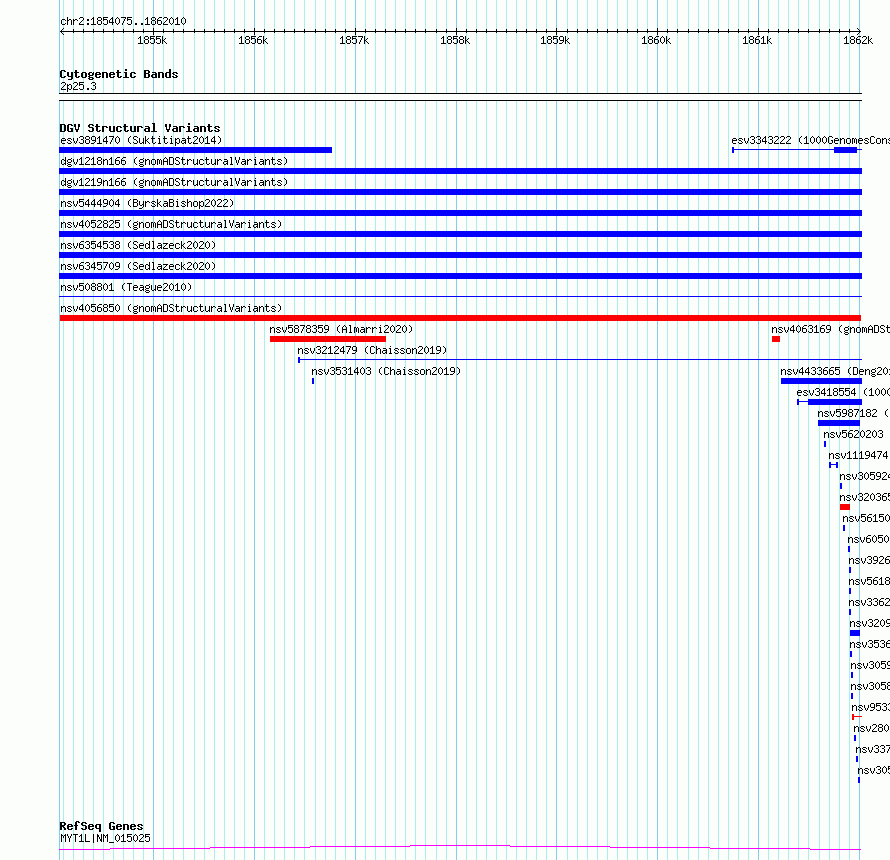
Task: Select nsv5878359 (Almarri2020) label
Action: [341, 329]
